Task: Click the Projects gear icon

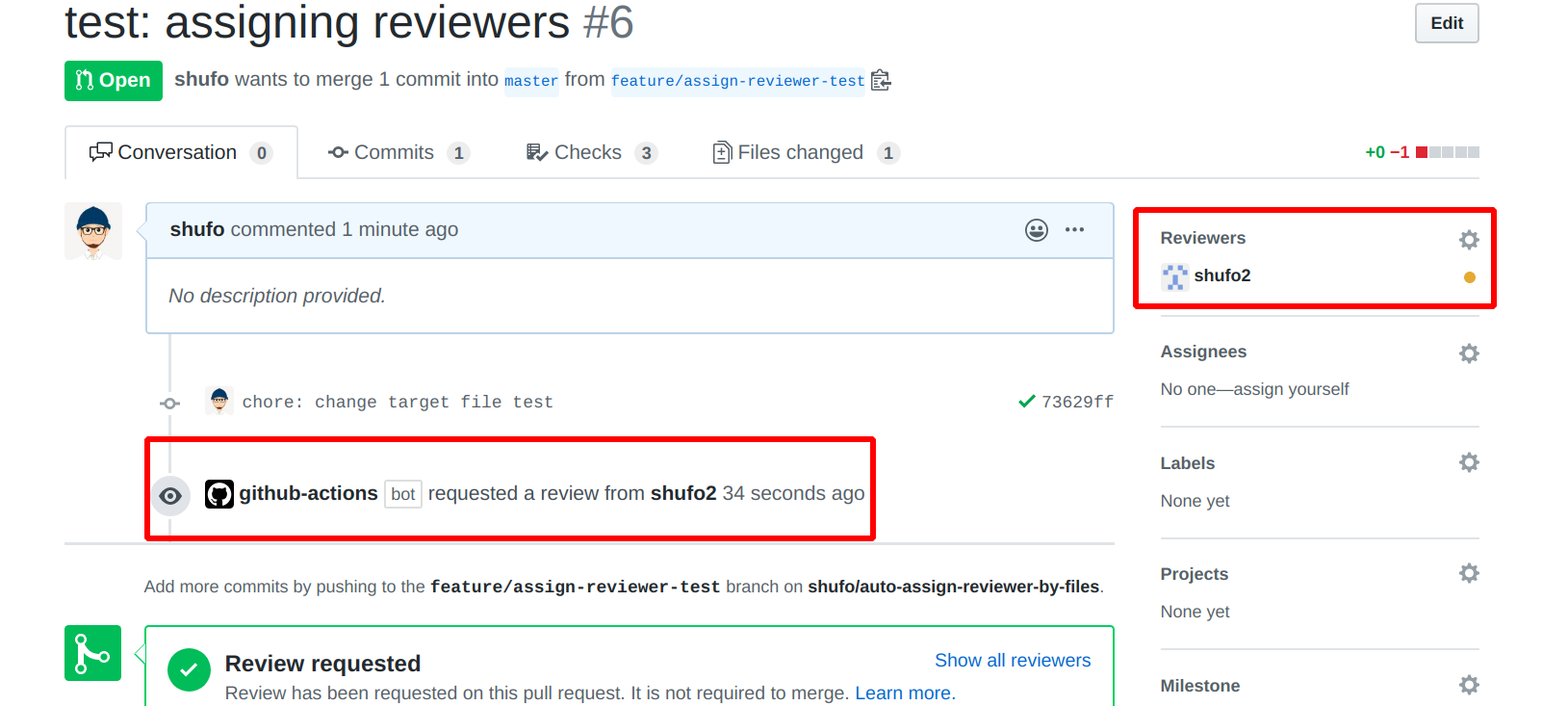Action: (1468, 574)
